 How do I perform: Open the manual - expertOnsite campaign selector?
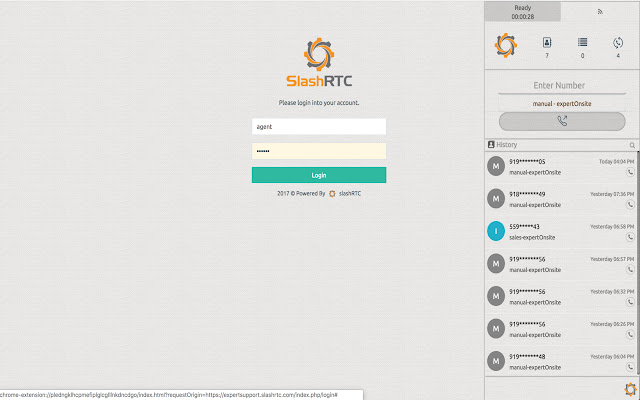point(562,104)
